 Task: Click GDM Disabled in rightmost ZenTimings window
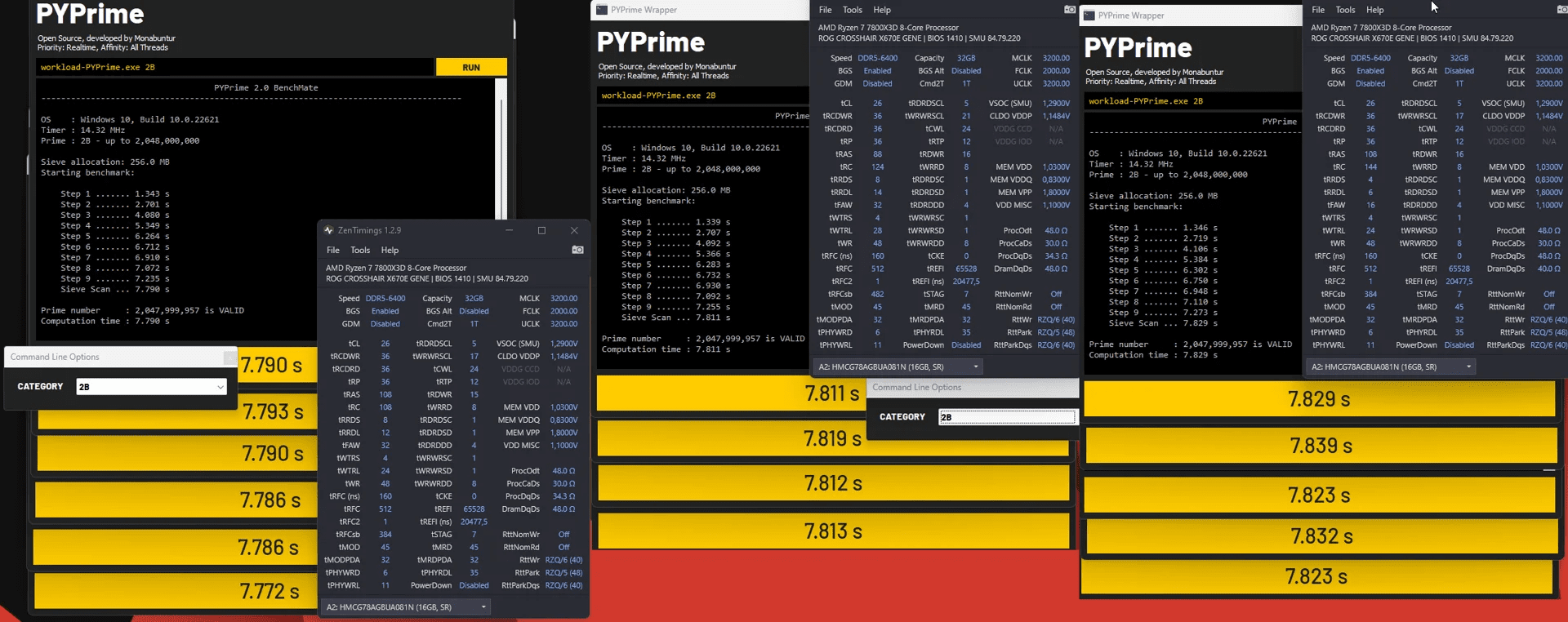(x=1370, y=83)
